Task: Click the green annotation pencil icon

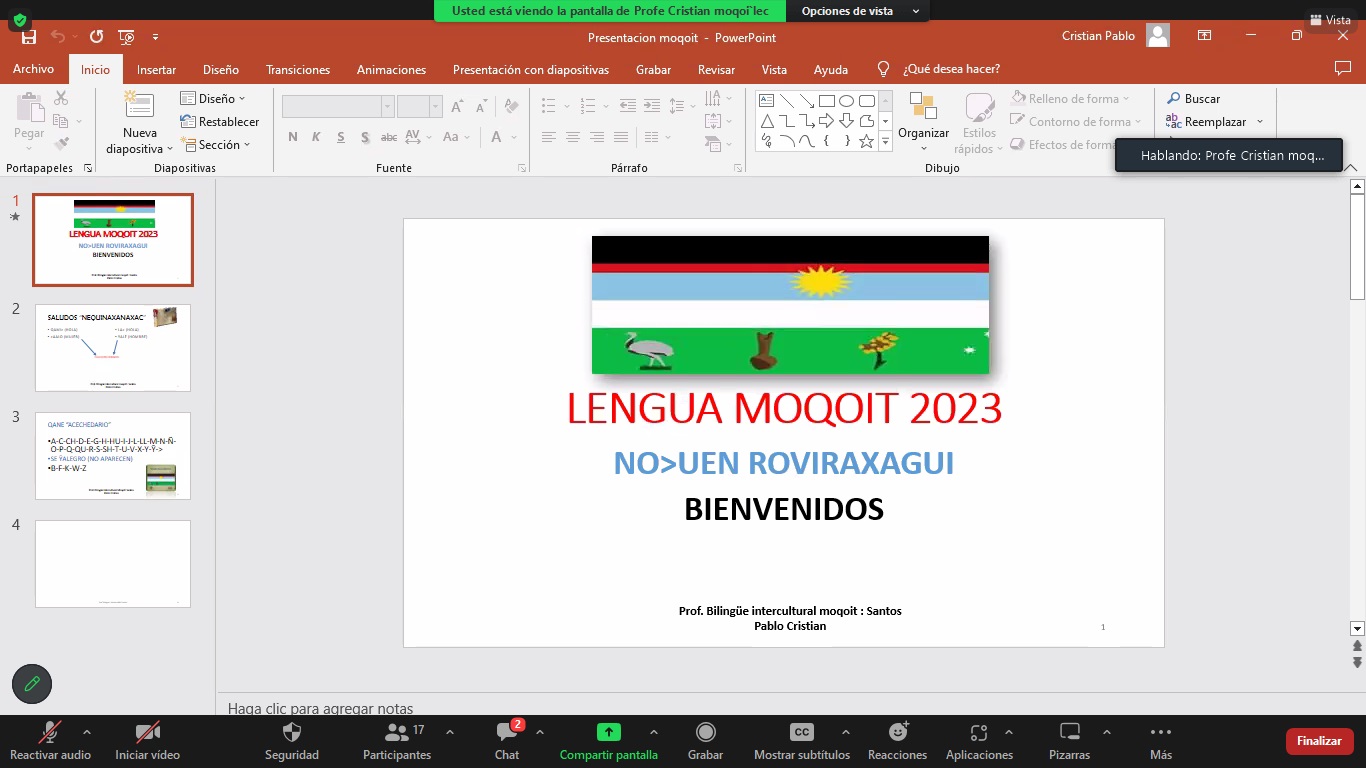Action: click(32, 684)
